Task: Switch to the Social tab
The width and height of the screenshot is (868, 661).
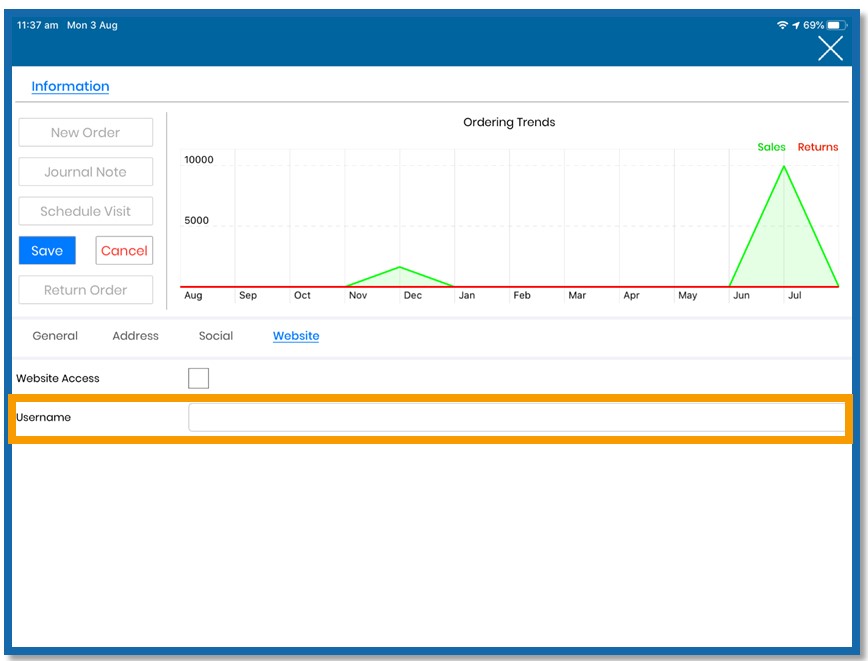Action: (x=216, y=335)
